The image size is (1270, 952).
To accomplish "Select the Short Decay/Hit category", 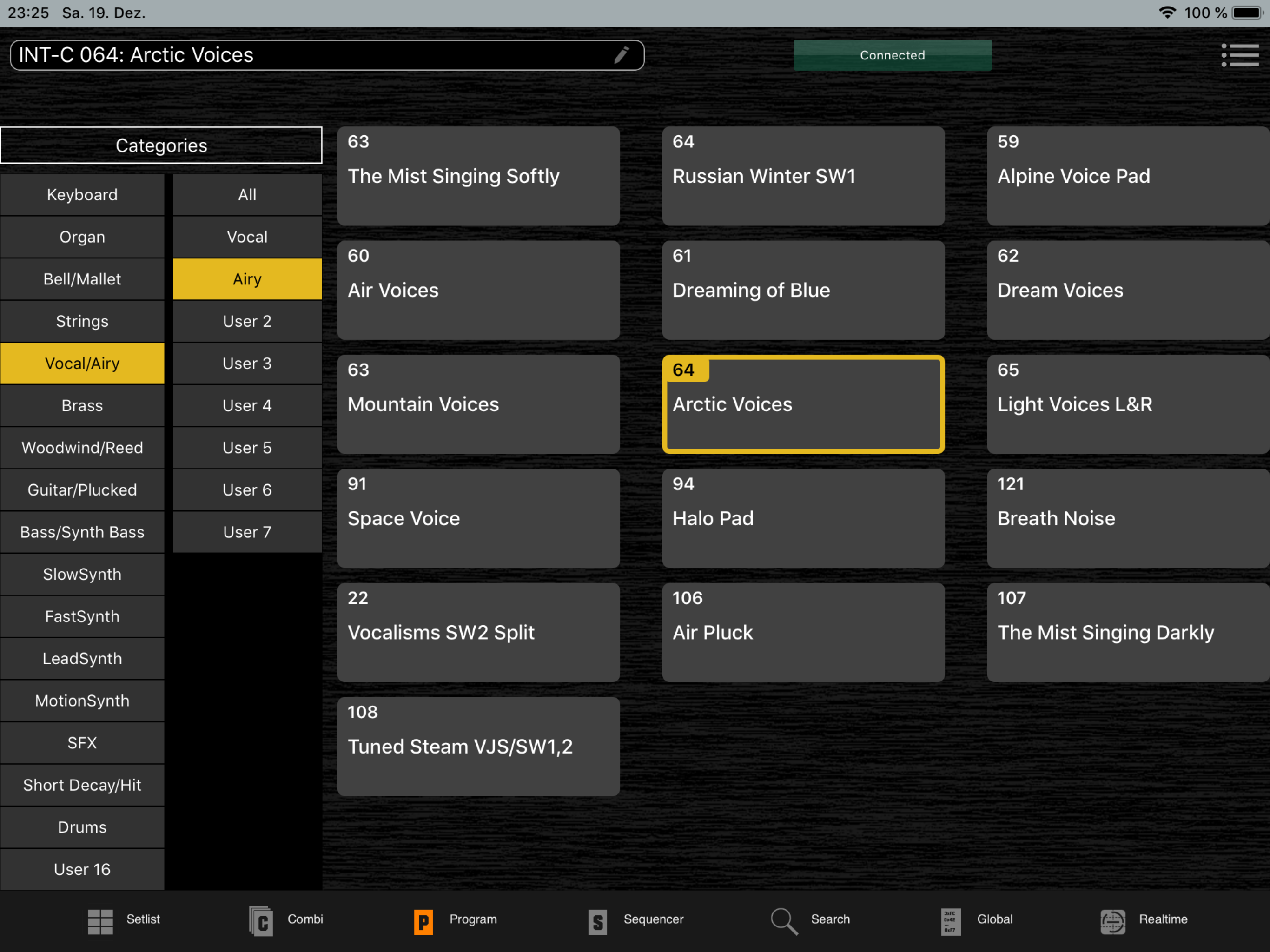I will point(82,785).
